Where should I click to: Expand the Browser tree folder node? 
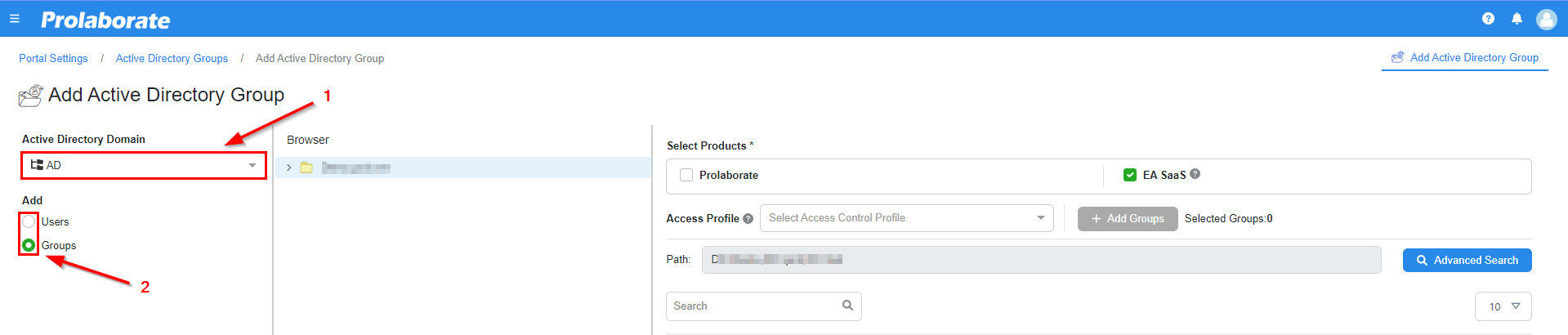[x=288, y=167]
